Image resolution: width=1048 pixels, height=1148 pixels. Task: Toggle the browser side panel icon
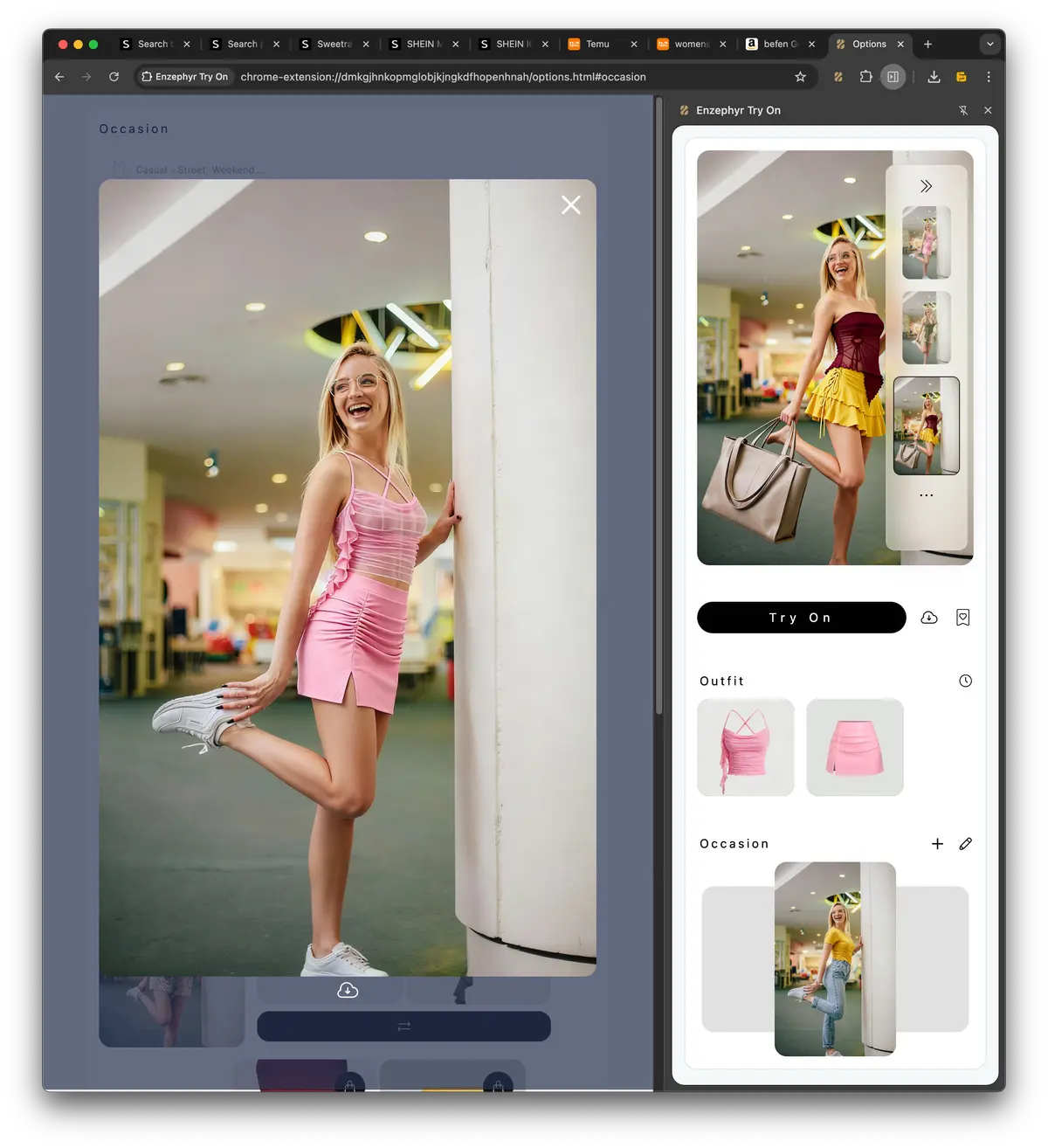(x=893, y=77)
